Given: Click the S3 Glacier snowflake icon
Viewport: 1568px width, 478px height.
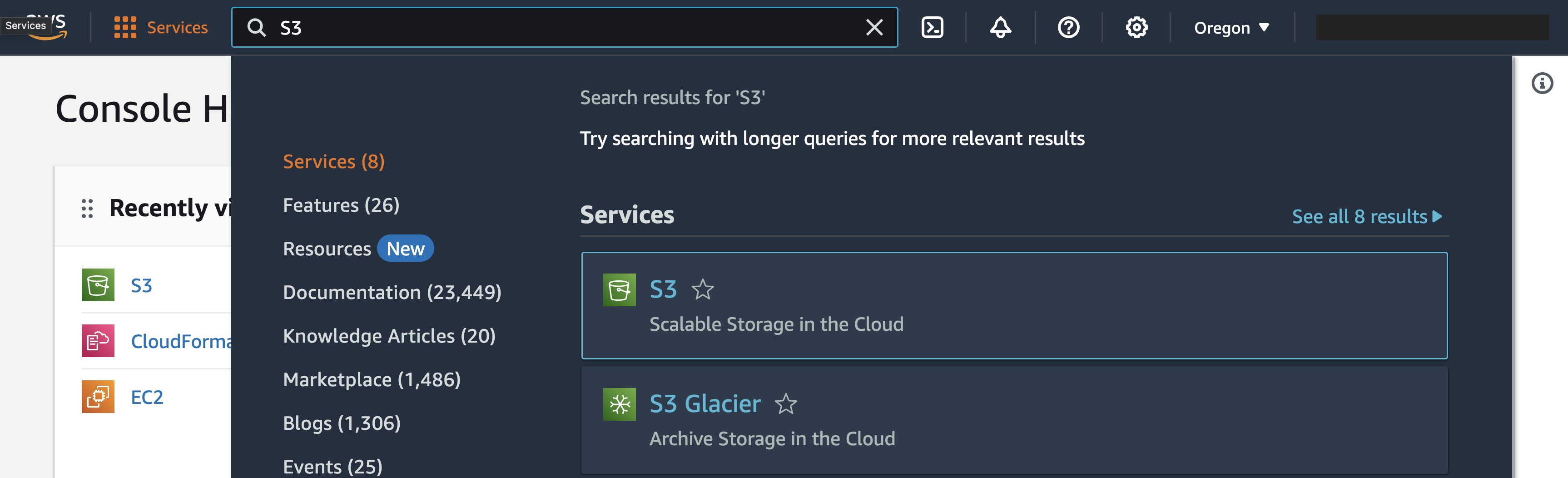Looking at the screenshot, I should click(619, 404).
